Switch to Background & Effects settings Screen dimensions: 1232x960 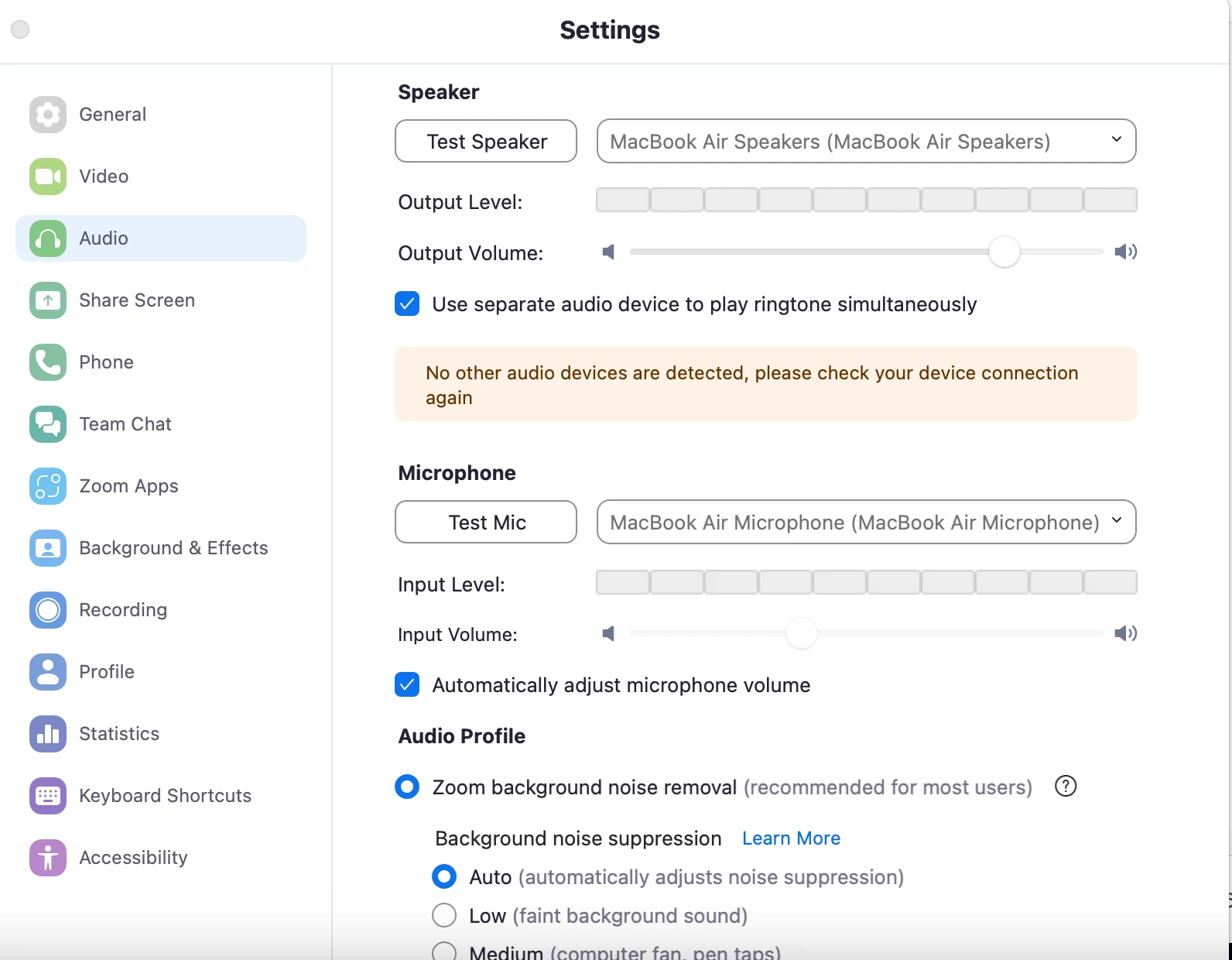click(x=173, y=548)
